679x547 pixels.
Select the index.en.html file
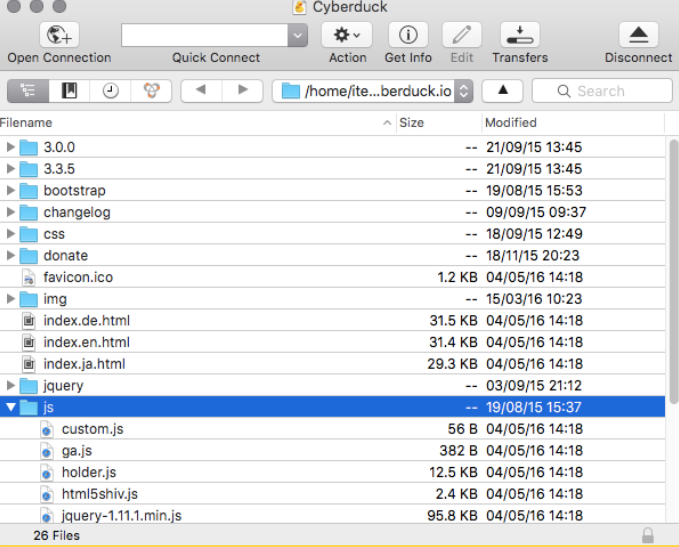[332, 342]
